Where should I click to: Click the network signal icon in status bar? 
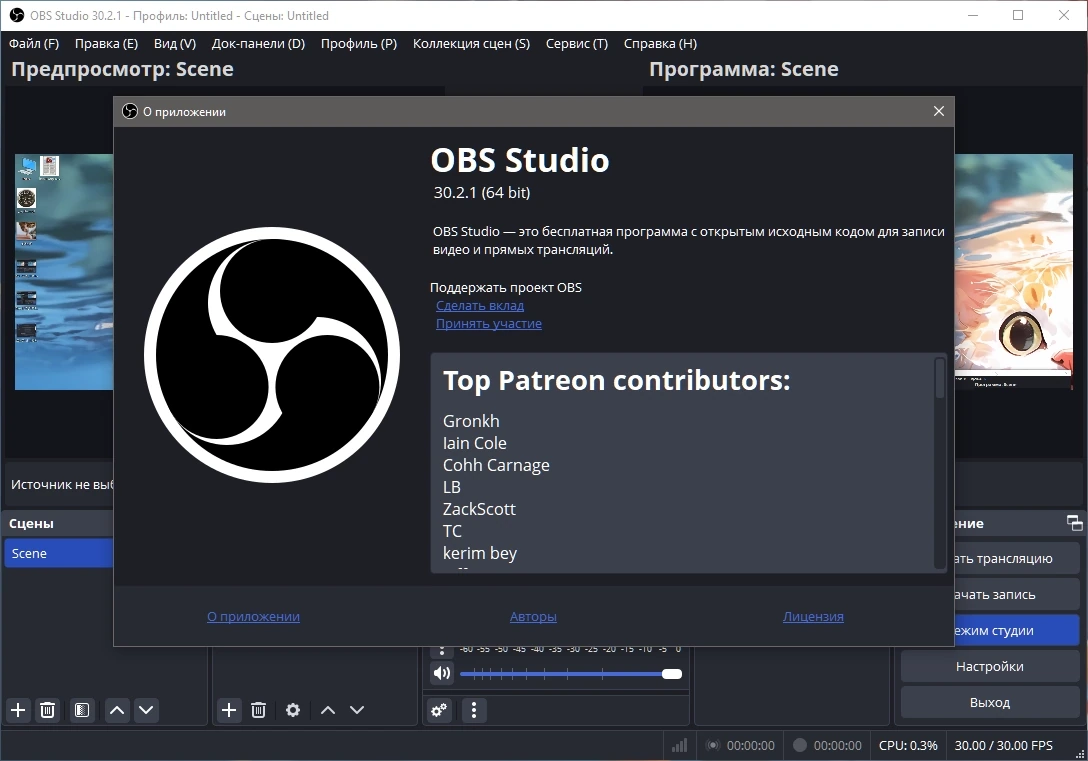(679, 746)
